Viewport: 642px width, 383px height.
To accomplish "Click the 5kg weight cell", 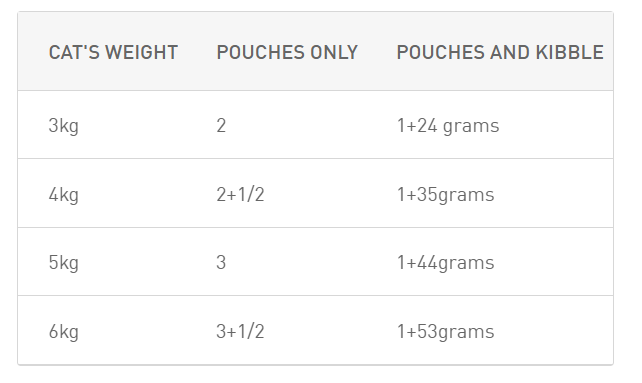I will click(63, 262).
